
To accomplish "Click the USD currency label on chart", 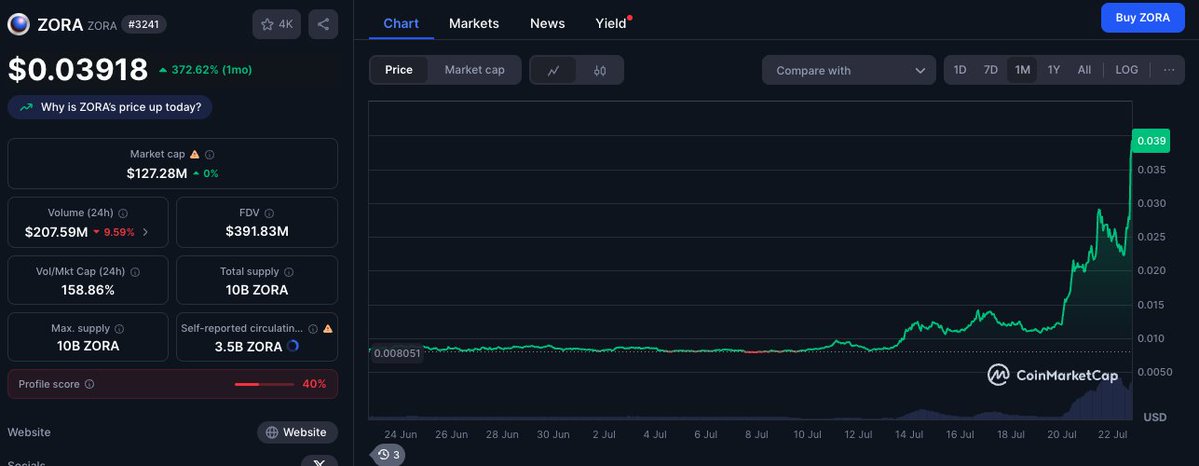I will pos(1155,417).
